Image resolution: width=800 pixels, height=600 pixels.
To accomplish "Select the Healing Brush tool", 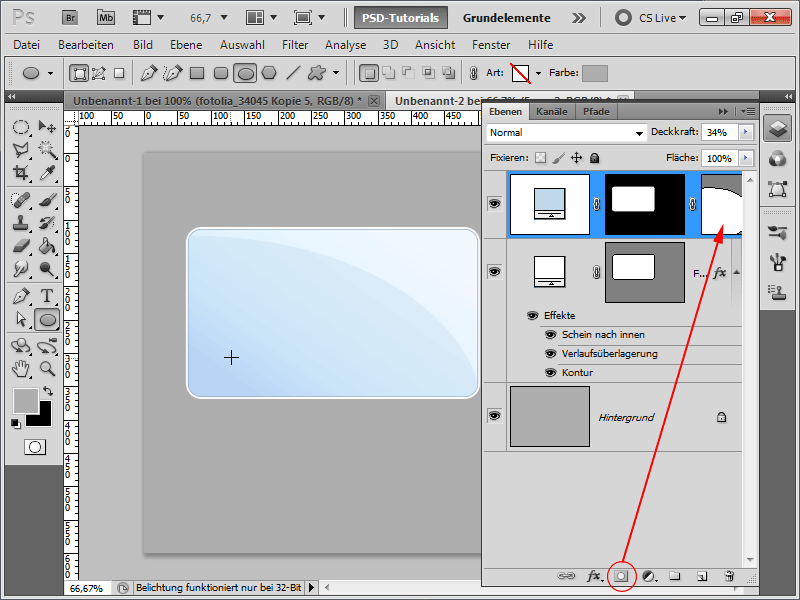I will [20, 200].
